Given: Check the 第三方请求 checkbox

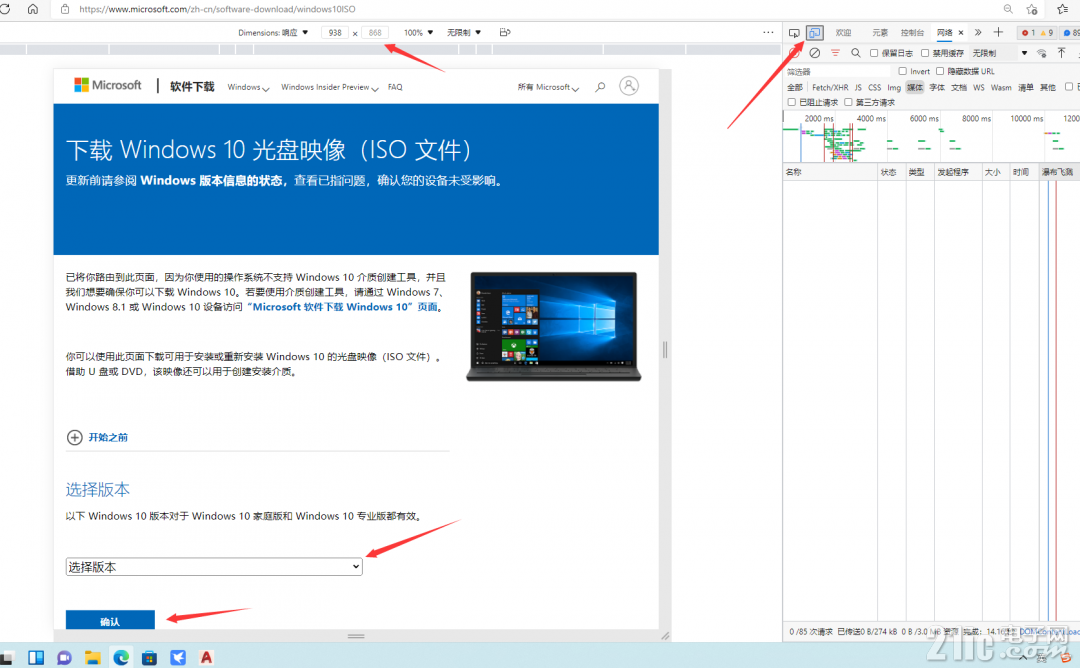Looking at the screenshot, I should point(848,102).
